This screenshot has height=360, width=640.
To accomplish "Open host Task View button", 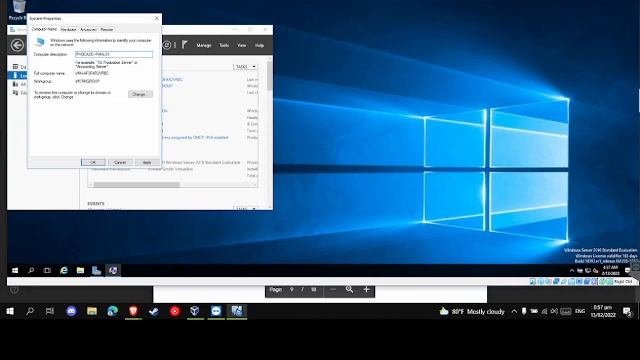I will pos(50,311).
